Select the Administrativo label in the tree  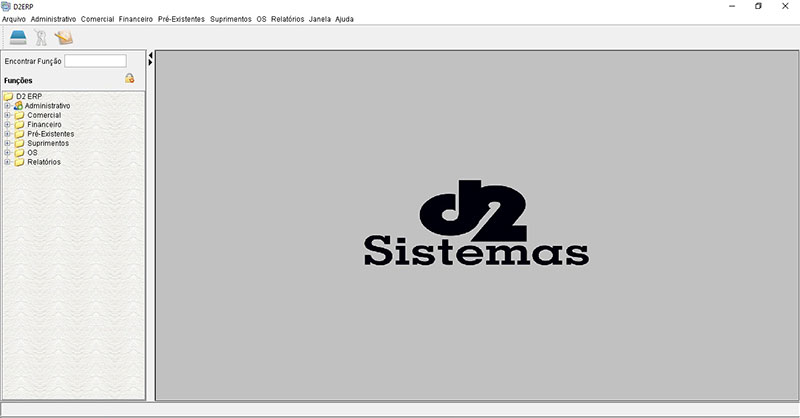click(x=47, y=106)
